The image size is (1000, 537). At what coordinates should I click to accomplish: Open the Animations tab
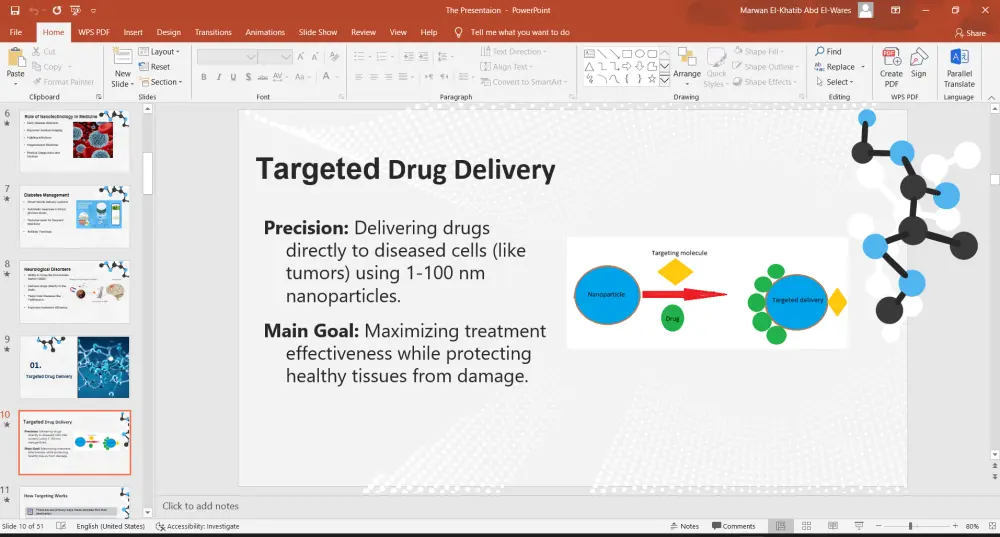(265, 32)
